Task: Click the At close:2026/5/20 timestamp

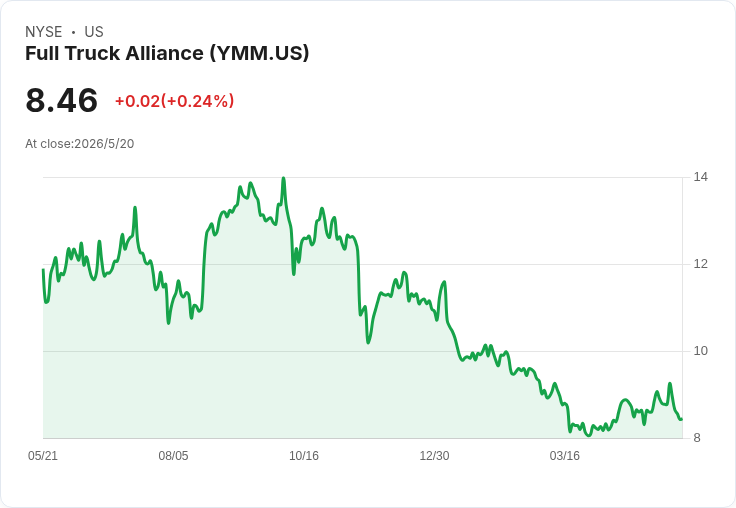Action: tap(80, 144)
